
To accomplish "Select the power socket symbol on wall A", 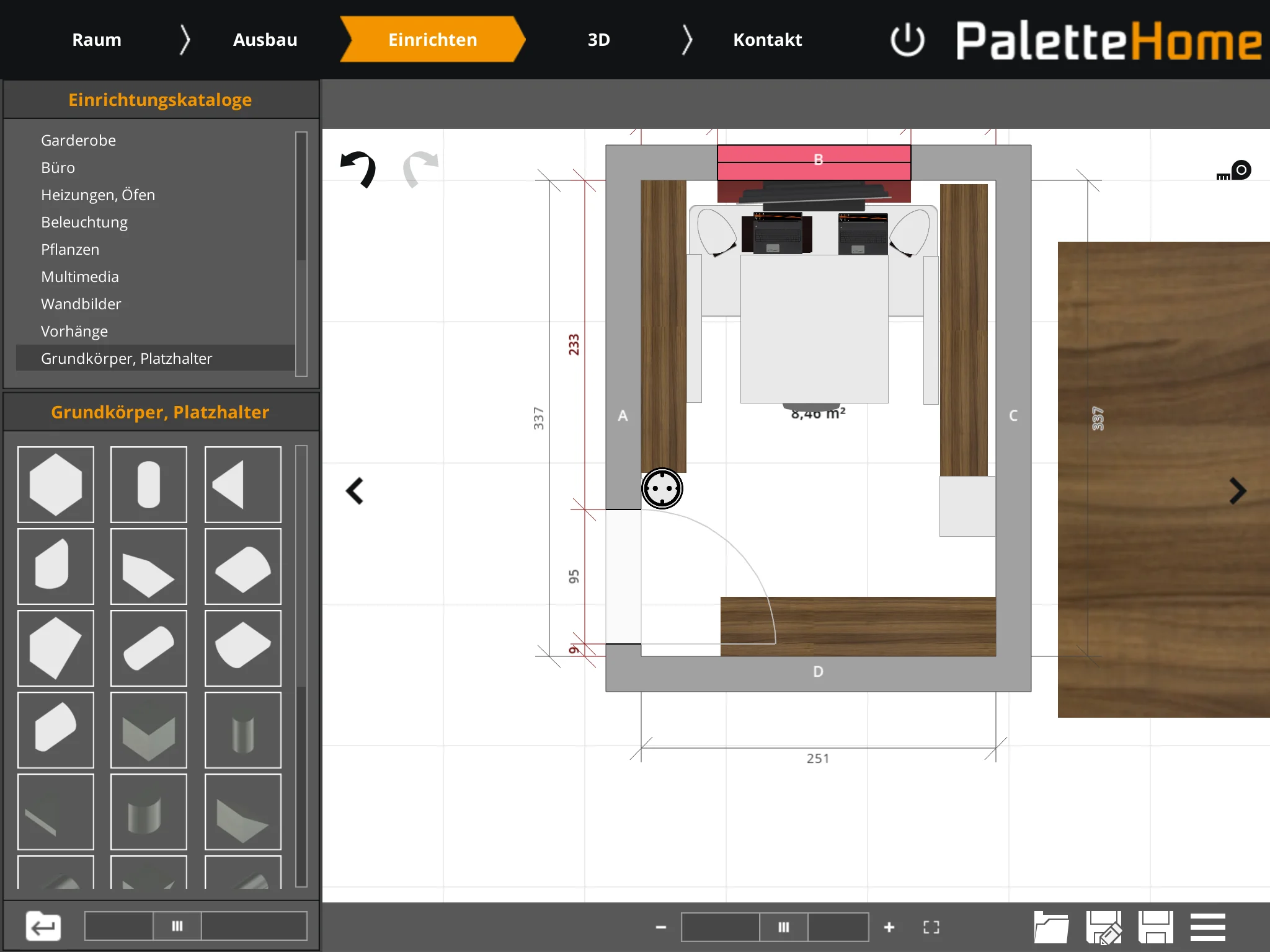I will click(662, 488).
